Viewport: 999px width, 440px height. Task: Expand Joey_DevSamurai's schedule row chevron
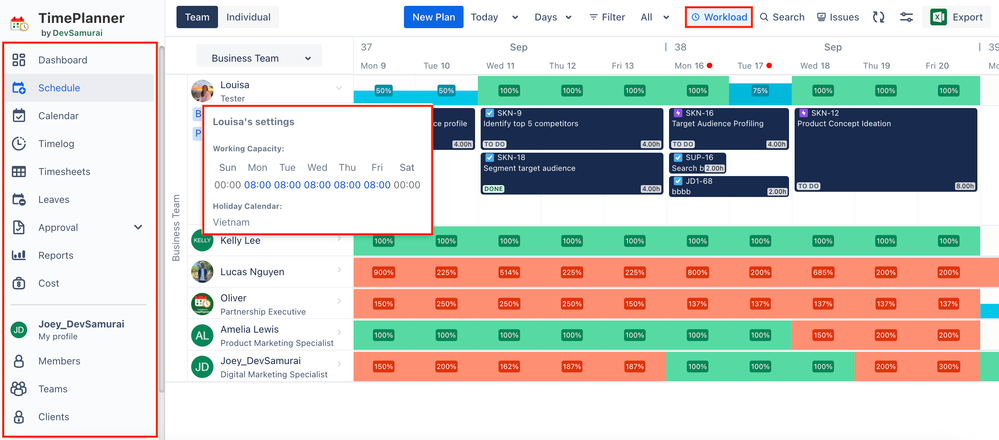coord(339,364)
